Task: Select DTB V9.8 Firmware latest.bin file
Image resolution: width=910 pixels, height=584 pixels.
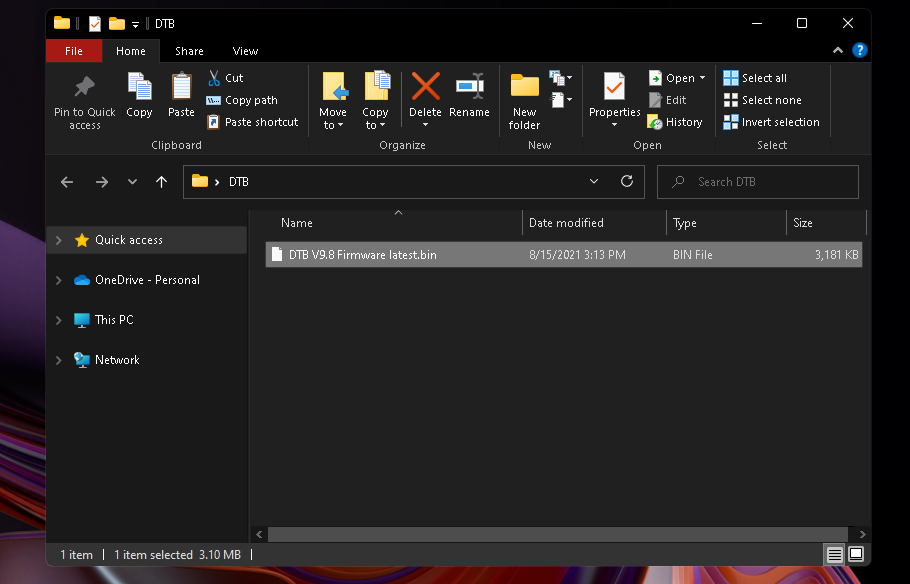Action: pyautogui.click(x=564, y=255)
